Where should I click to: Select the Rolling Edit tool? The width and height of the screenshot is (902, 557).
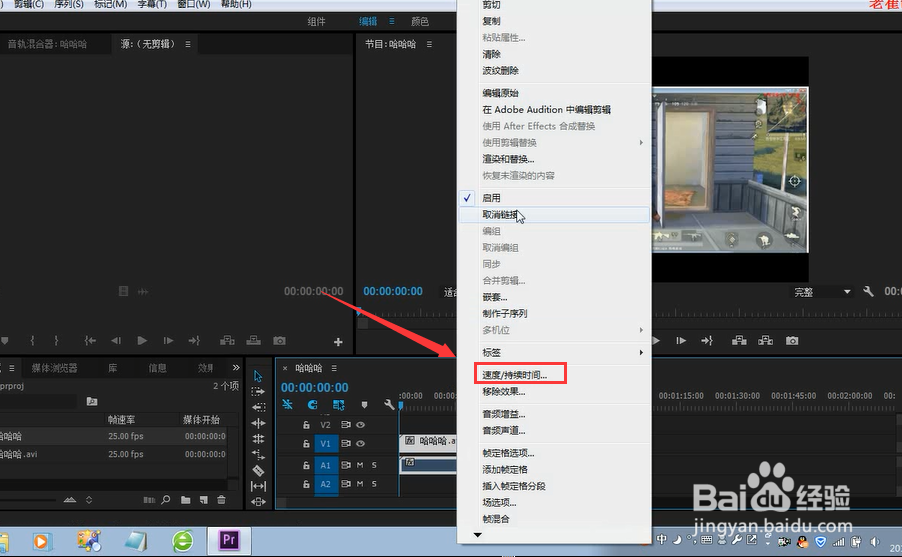click(x=258, y=438)
